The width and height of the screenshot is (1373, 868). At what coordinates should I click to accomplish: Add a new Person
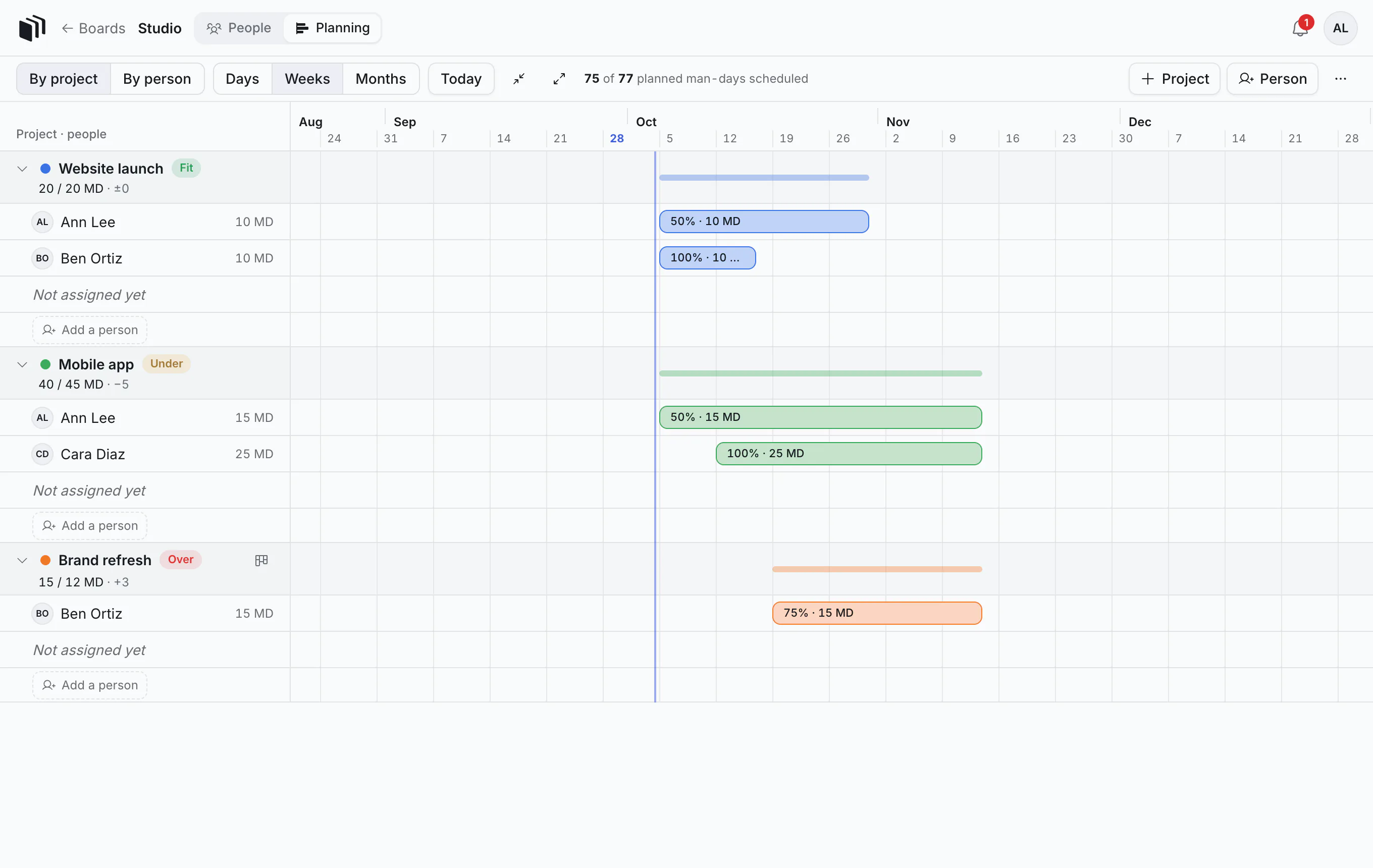pos(1272,79)
